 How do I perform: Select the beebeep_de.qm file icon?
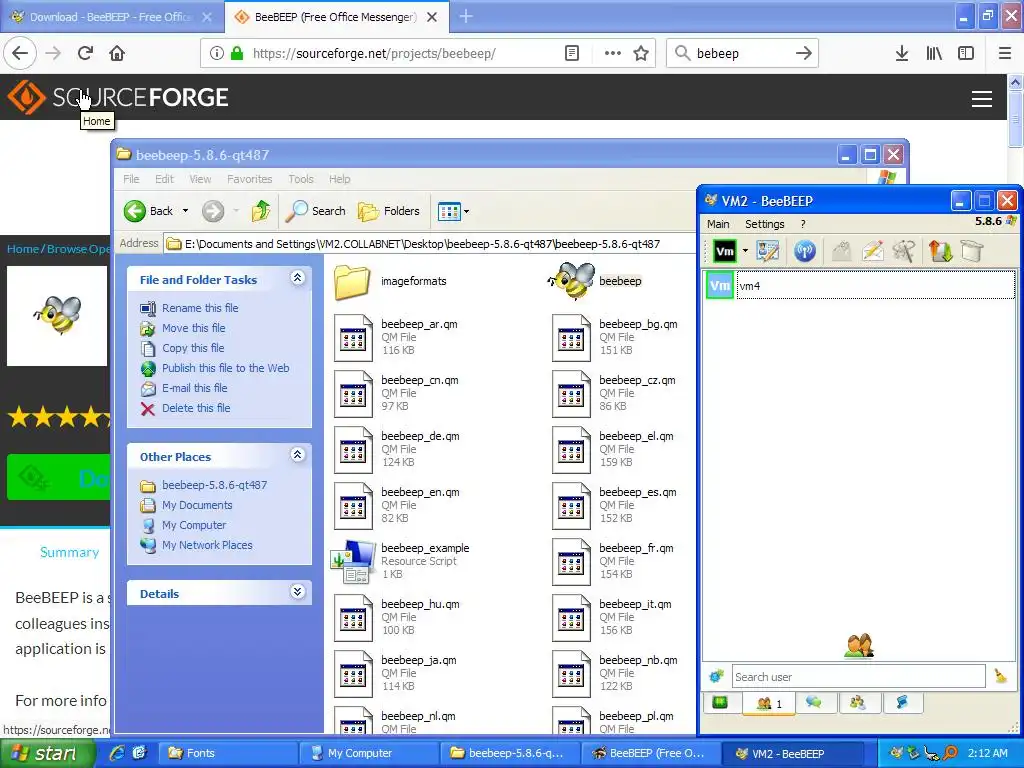click(353, 449)
